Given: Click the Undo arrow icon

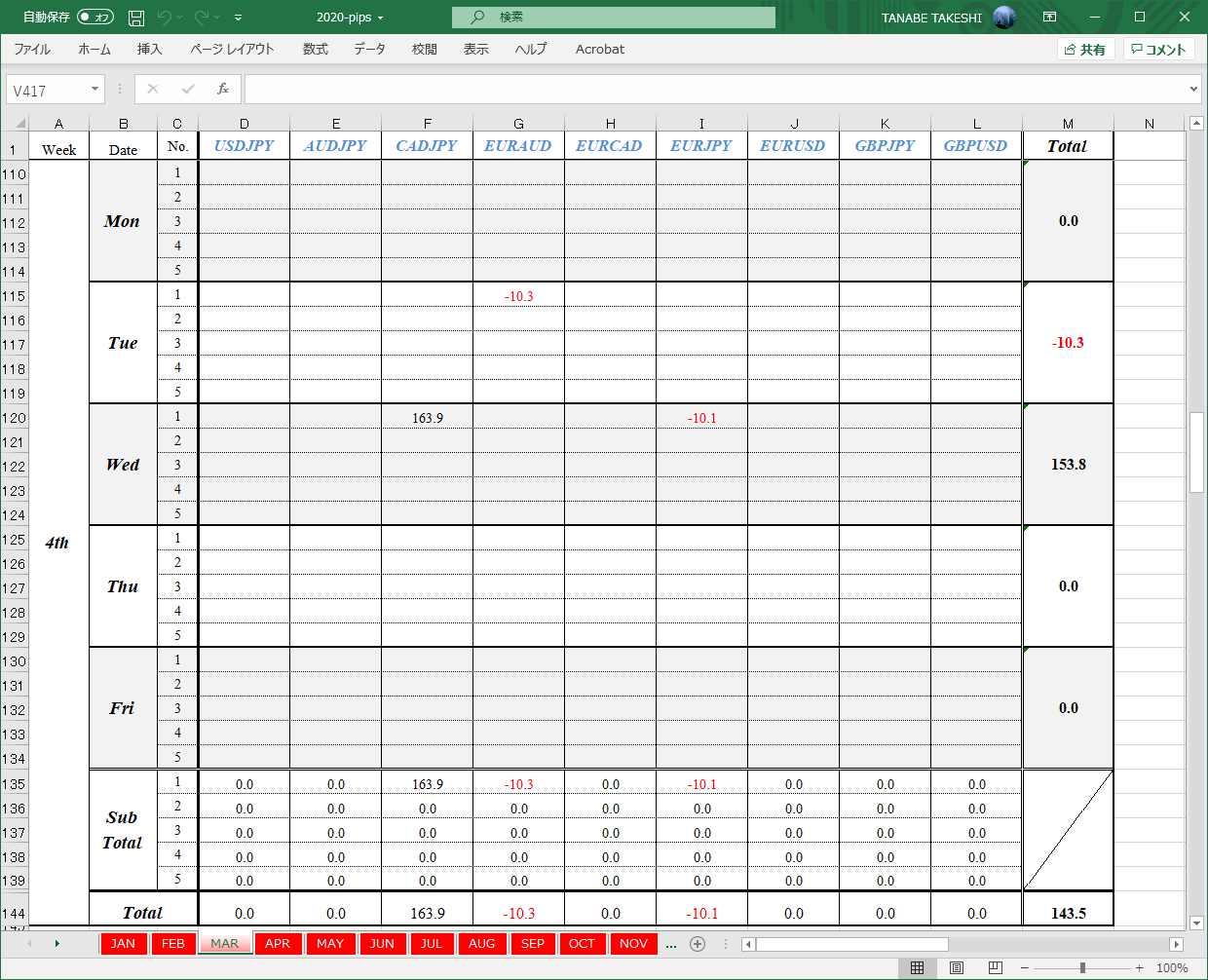Looking at the screenshot, I should pos(165,18).
